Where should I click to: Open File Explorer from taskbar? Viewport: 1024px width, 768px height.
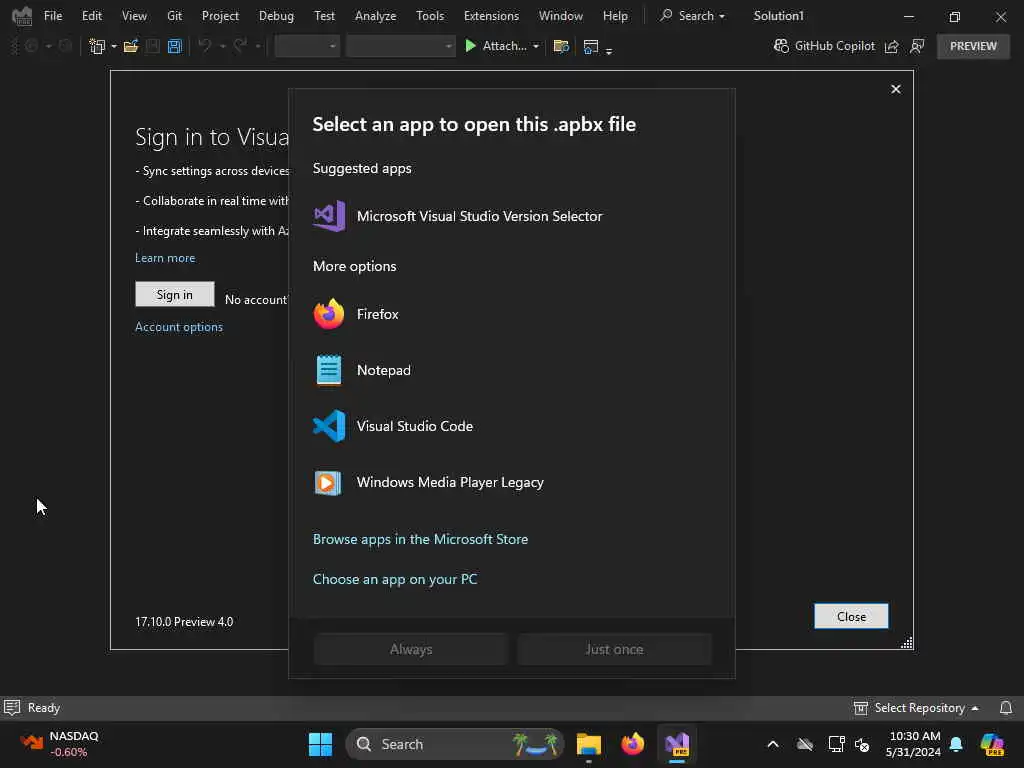(588, 744)
